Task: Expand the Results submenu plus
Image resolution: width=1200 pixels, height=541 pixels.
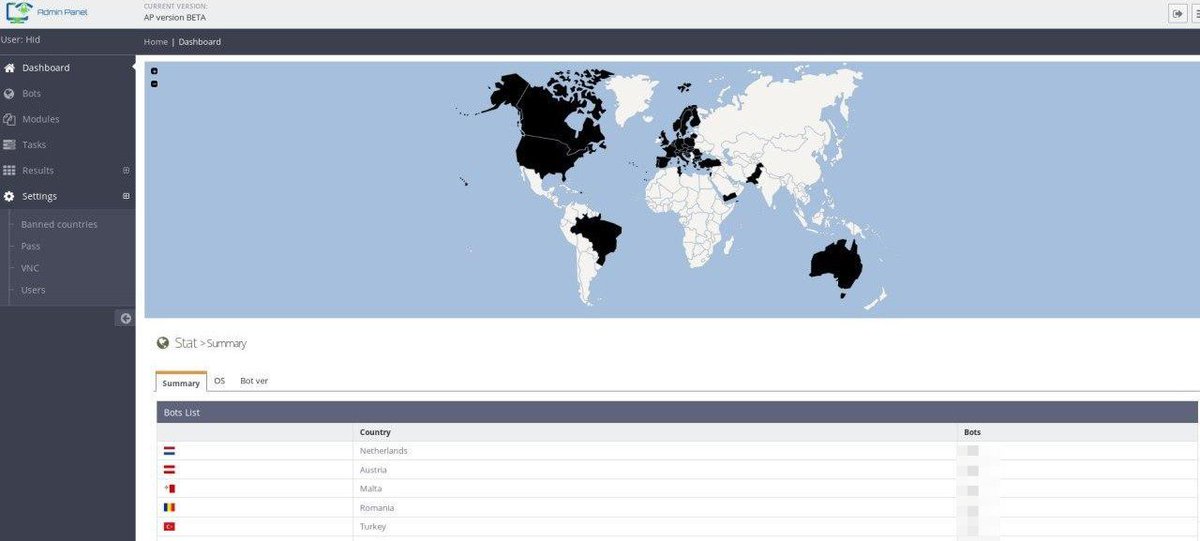Action: coord(126,171)
